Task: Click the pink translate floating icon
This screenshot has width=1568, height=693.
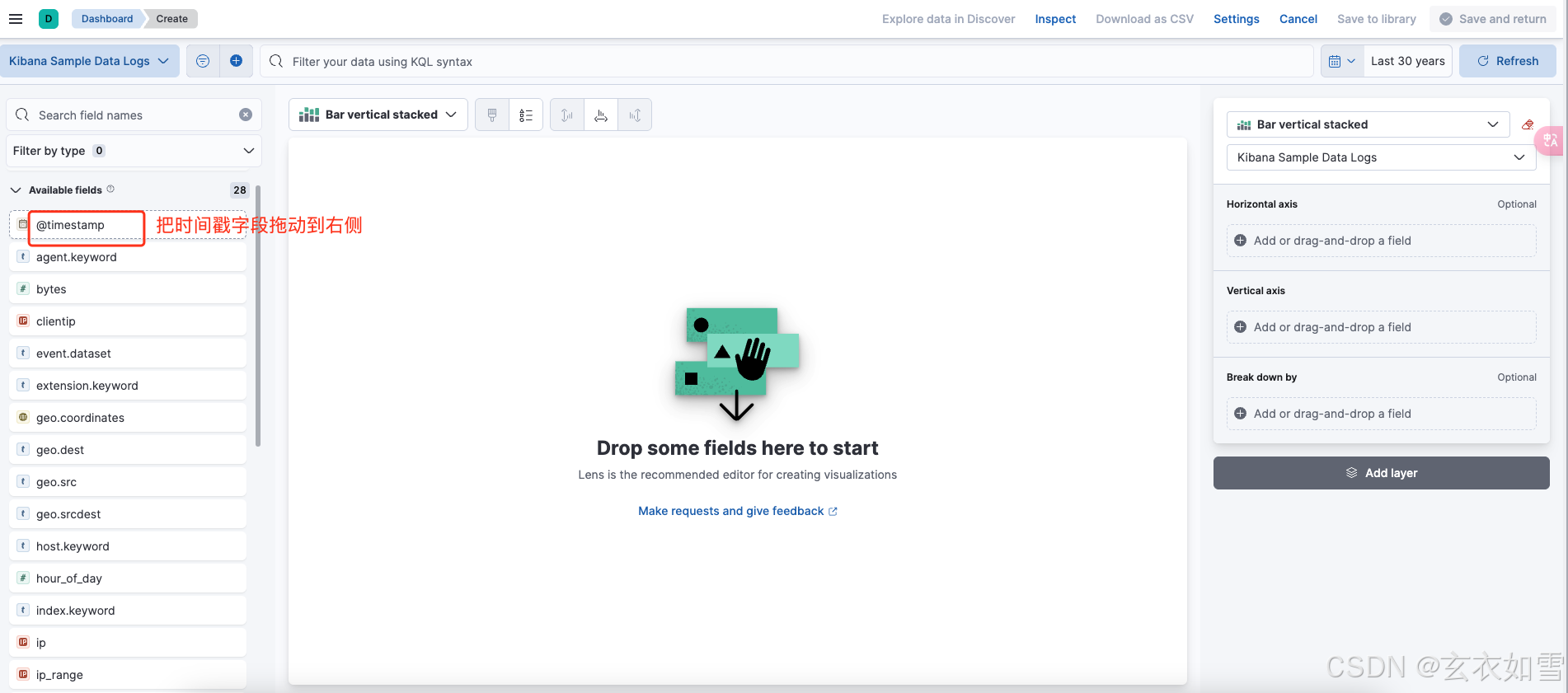Action: [1550, 140]
